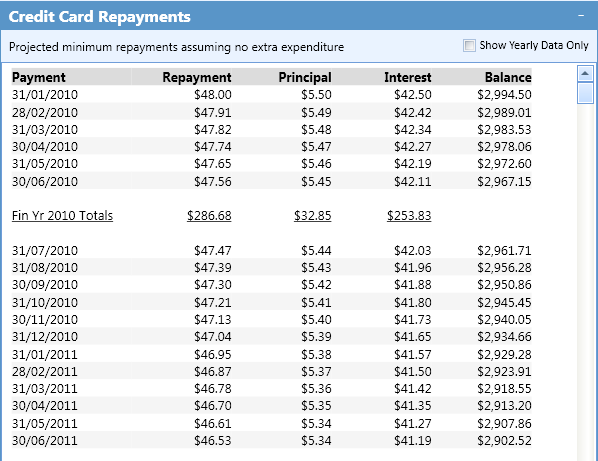
Task: Click the vertical scrollbar thumb
Action: tap(585, 93)
